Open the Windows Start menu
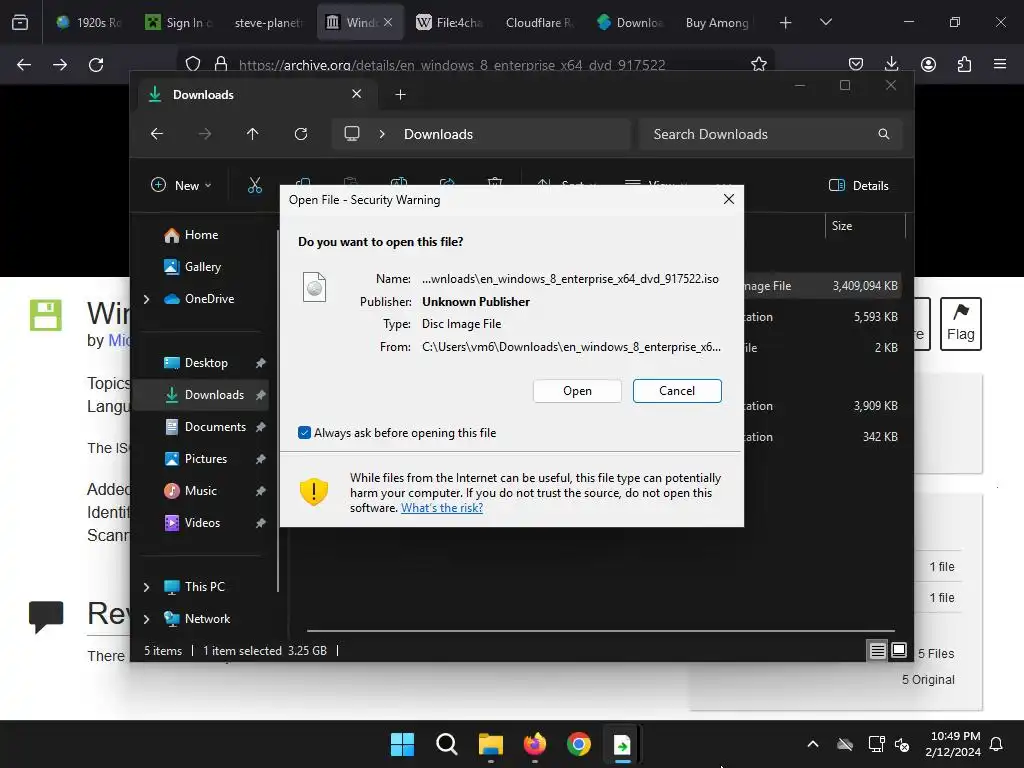1024x768 pixels. point(402,744)
